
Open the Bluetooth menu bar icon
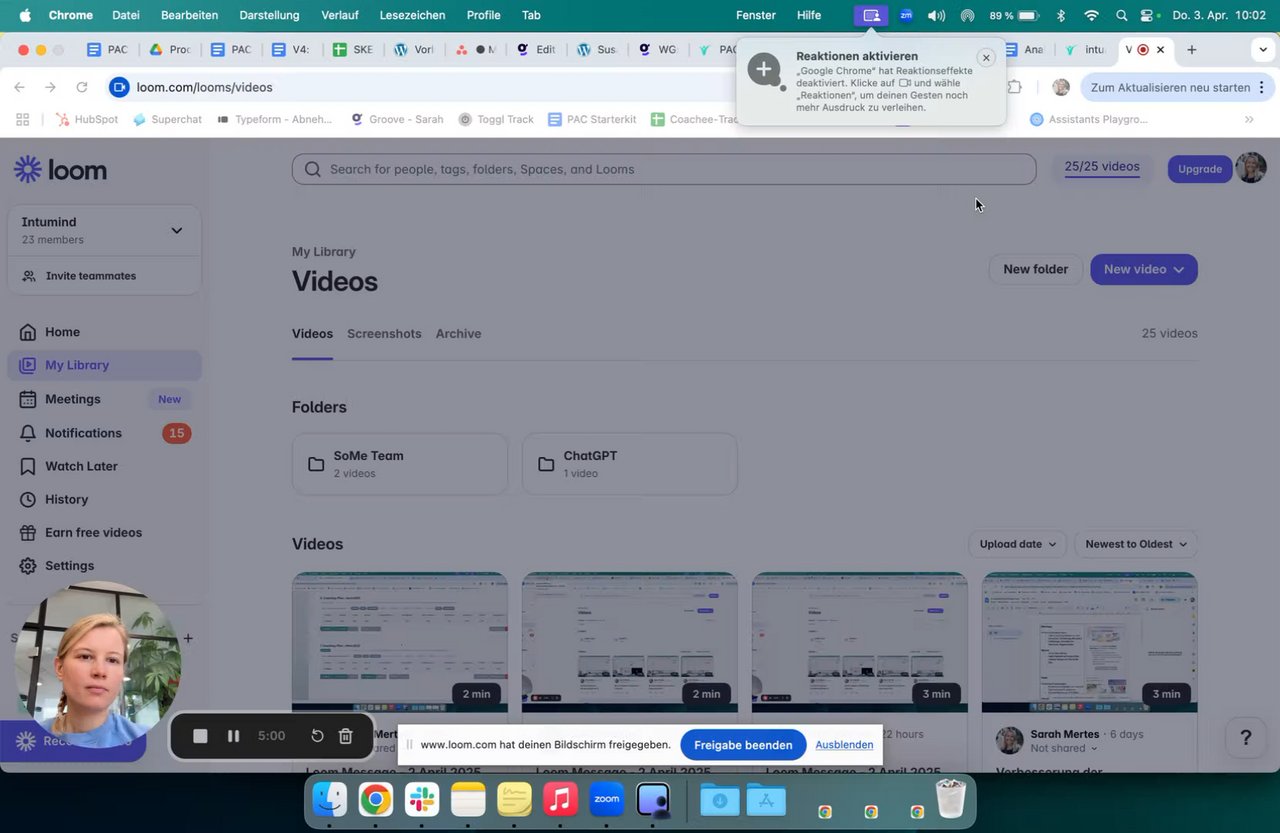(1062, 15)
